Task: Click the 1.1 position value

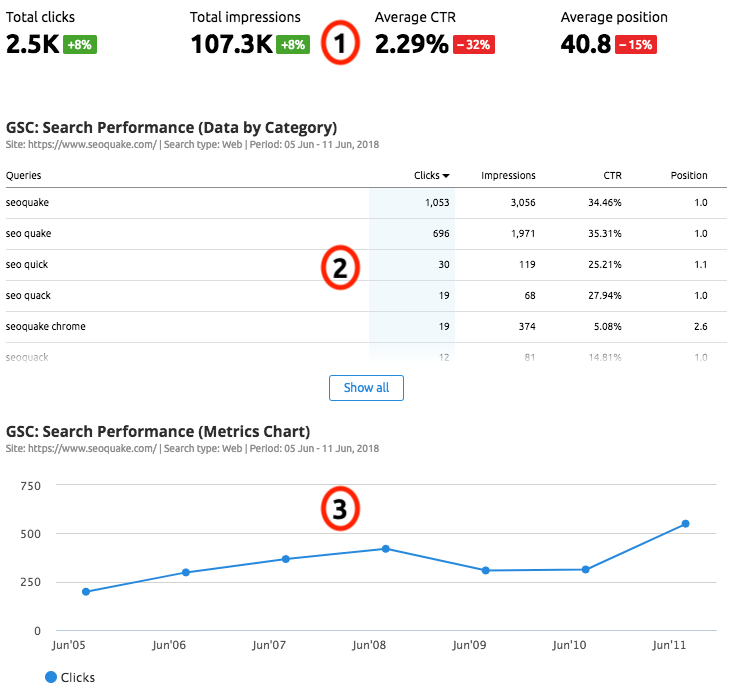Action: pyautogui.click(x=701, y=264)
